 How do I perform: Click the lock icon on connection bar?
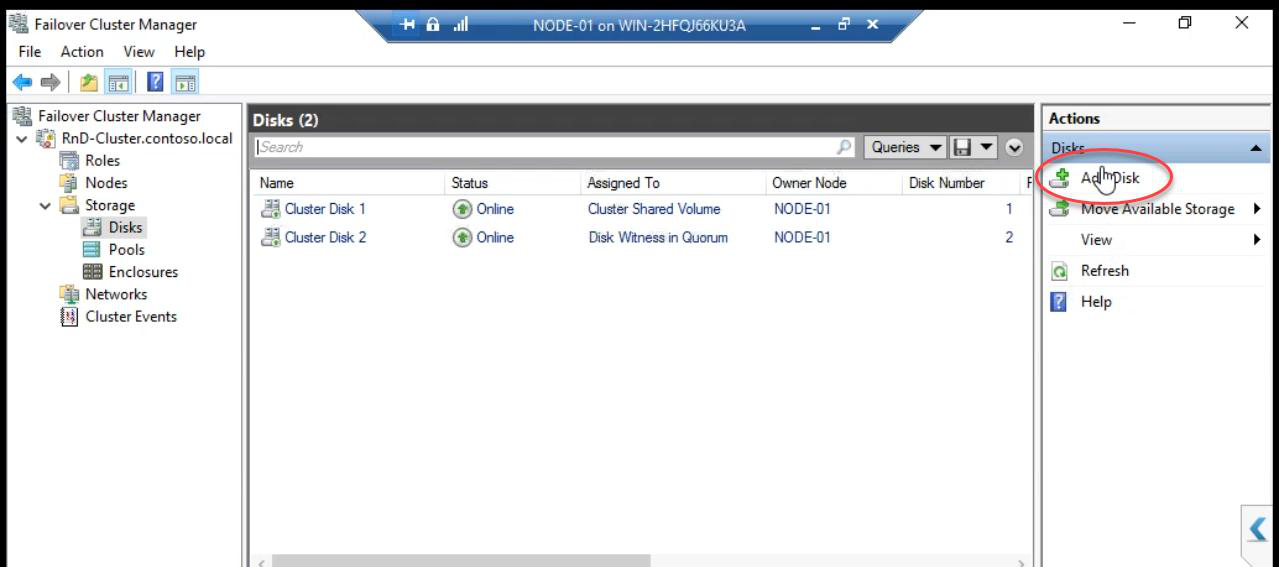coord(434,24)
